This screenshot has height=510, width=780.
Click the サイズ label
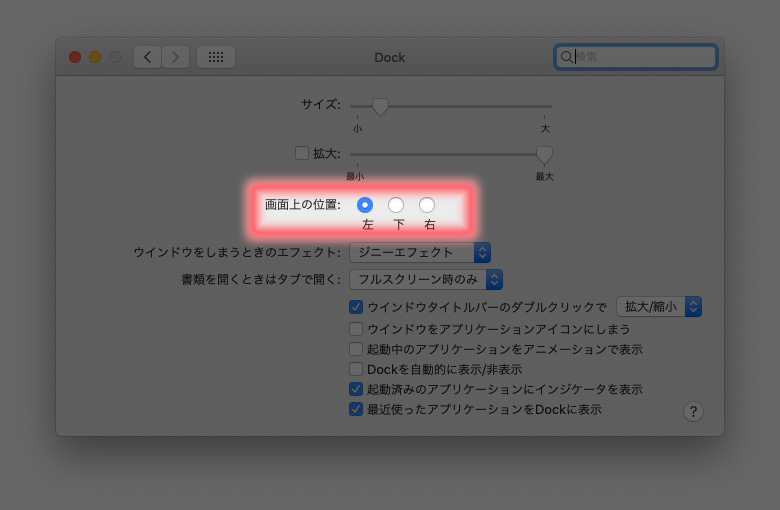point(321,104)
